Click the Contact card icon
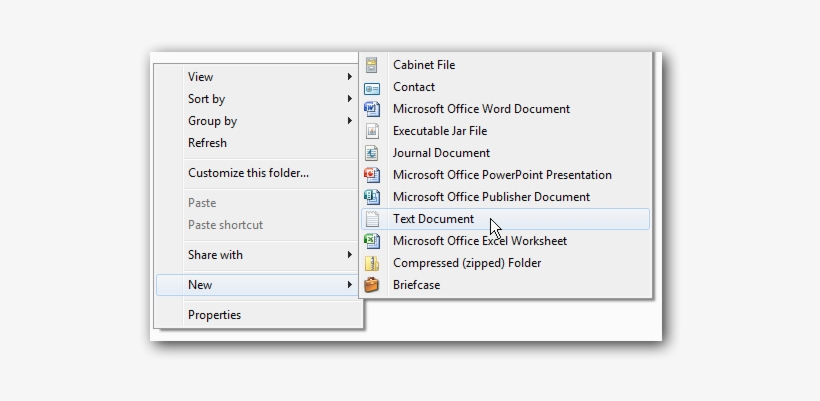Image resolution: width=820 pixels, height=401 pixels. coord(371,88)
